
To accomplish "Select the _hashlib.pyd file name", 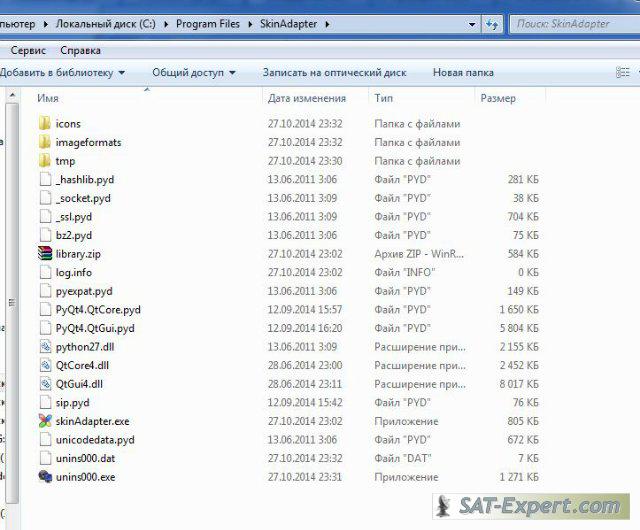I will [85, 180].
